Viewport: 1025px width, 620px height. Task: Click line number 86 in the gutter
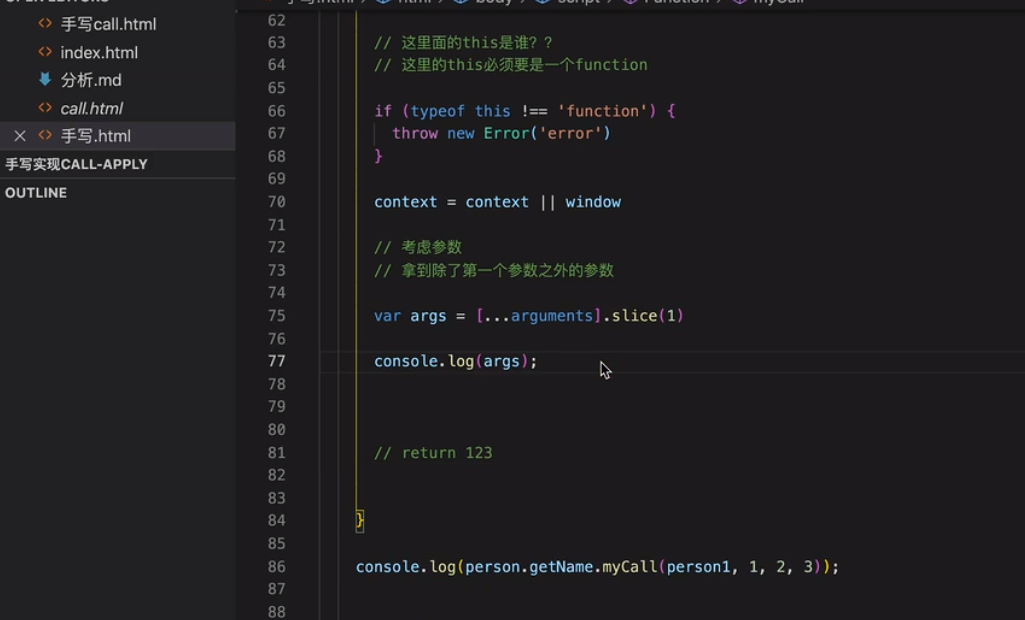[x=277, y=566]
